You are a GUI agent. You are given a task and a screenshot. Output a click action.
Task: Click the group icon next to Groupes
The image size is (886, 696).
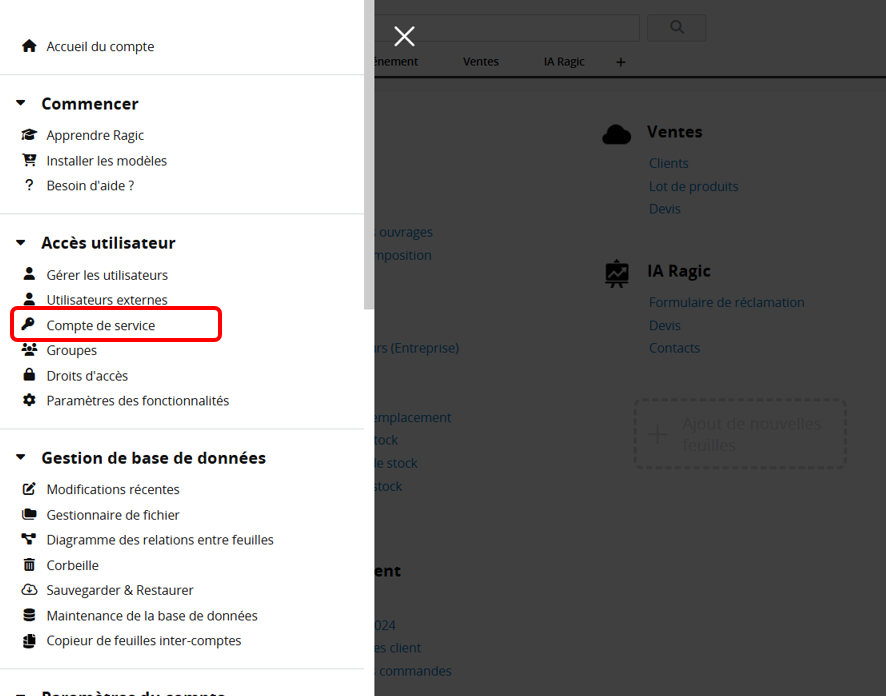(29, 350)
